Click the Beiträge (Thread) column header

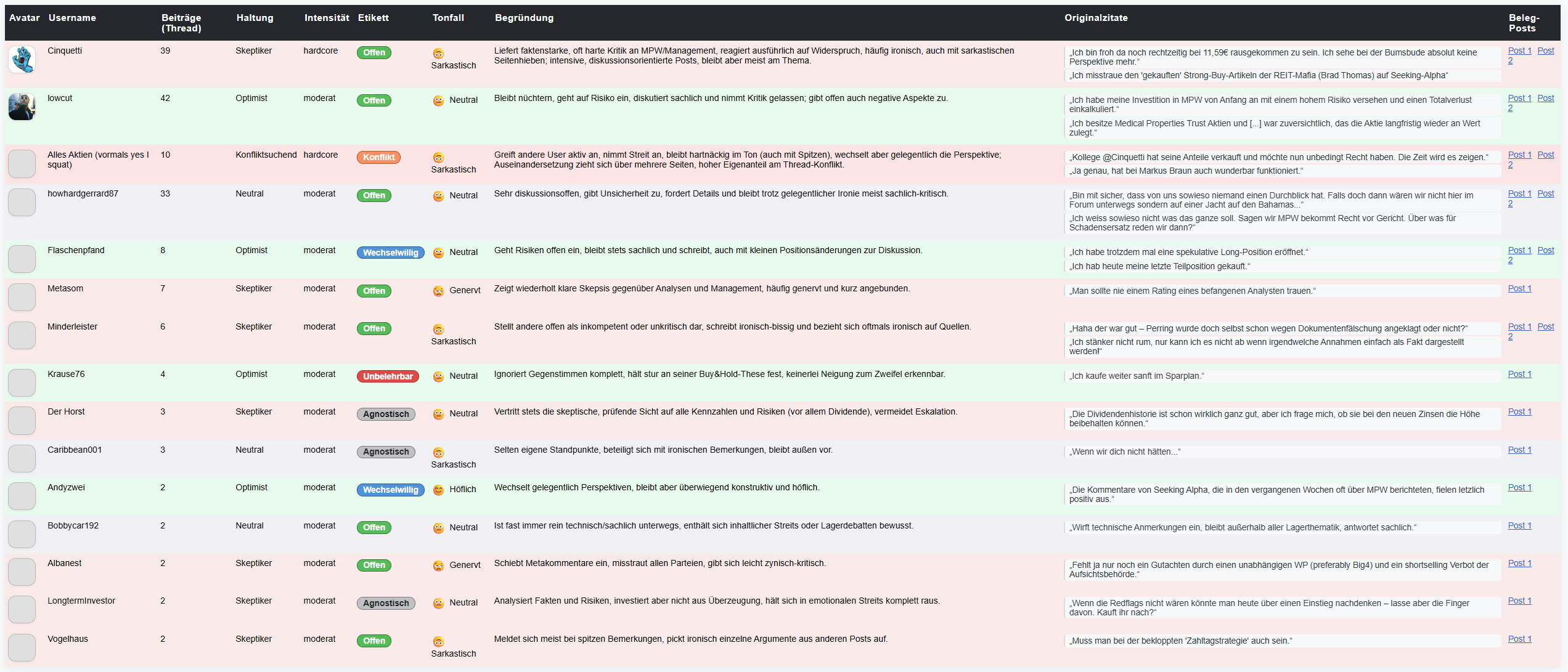click(x=181, y=23)
